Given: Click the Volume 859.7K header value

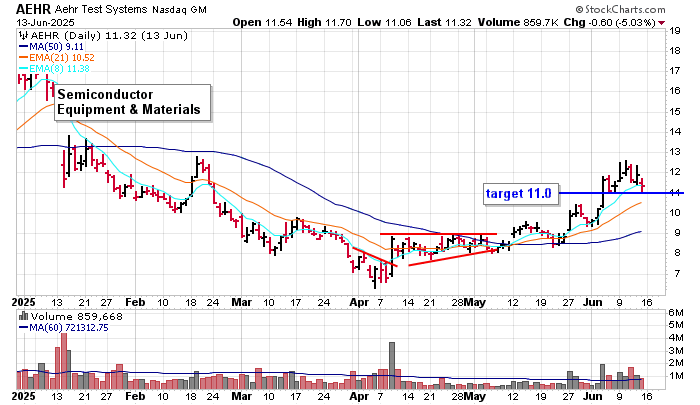Looking at the screenshot, I should tap(518, 22).
